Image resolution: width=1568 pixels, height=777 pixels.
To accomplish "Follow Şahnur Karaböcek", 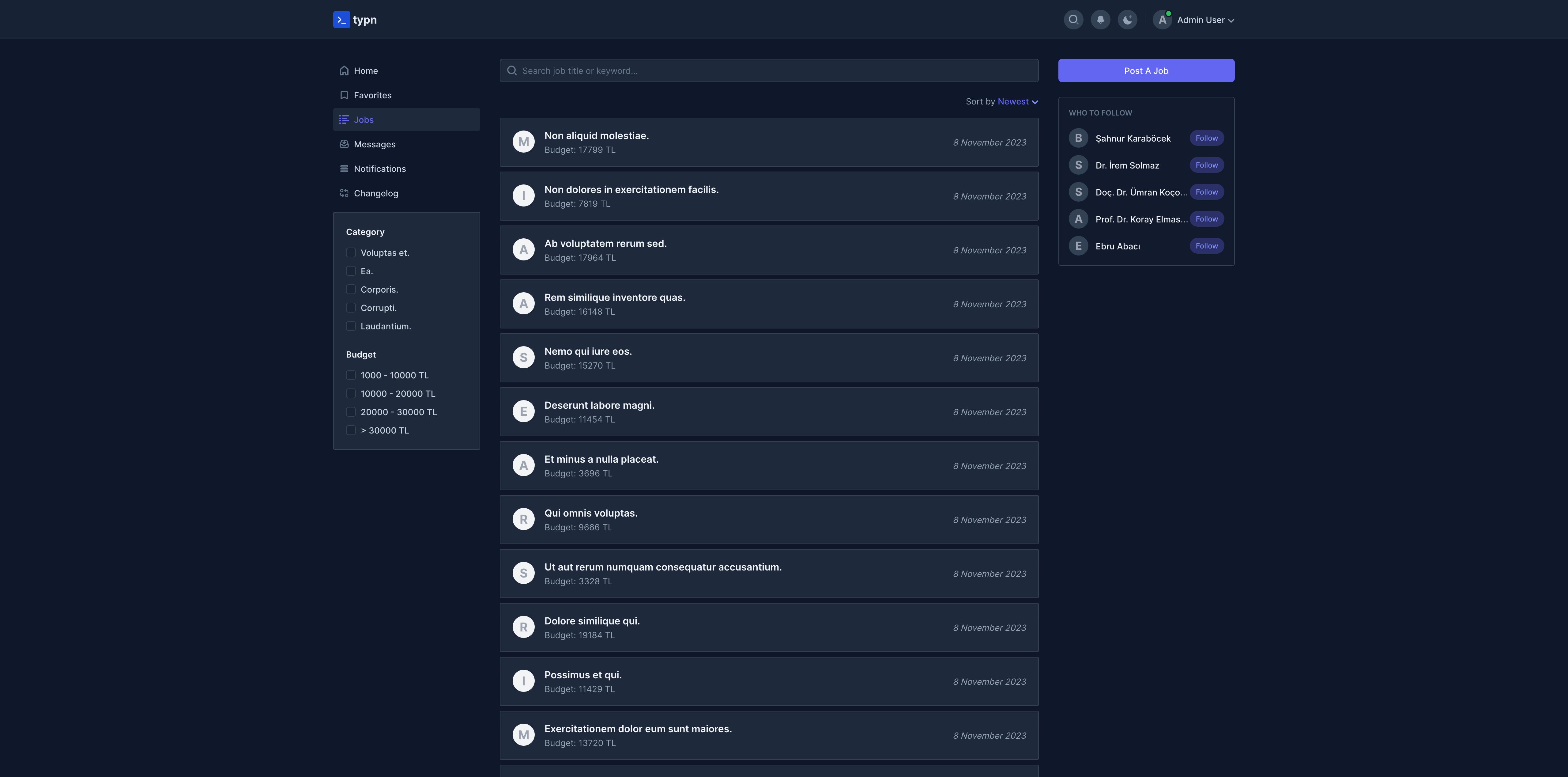I will point(1206,138).
